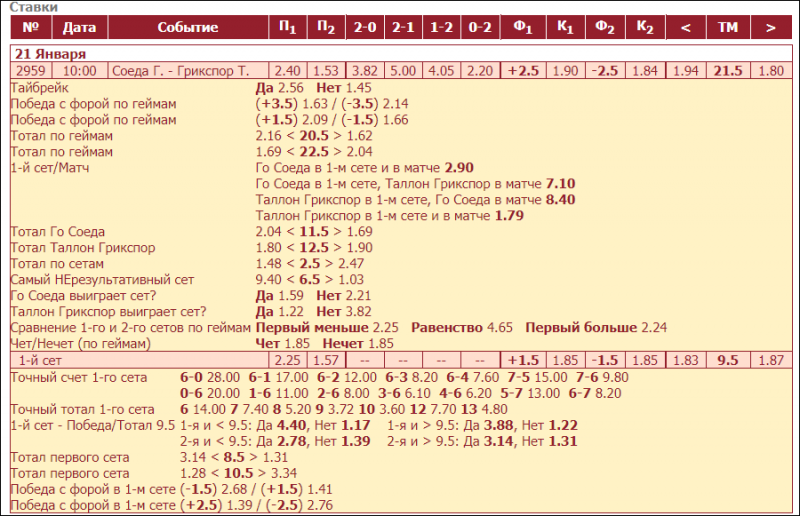This screenshot has width=800, height=516.
Task: Pick 1-й сет П1 odds 2.25
Action: pos(288,360)
